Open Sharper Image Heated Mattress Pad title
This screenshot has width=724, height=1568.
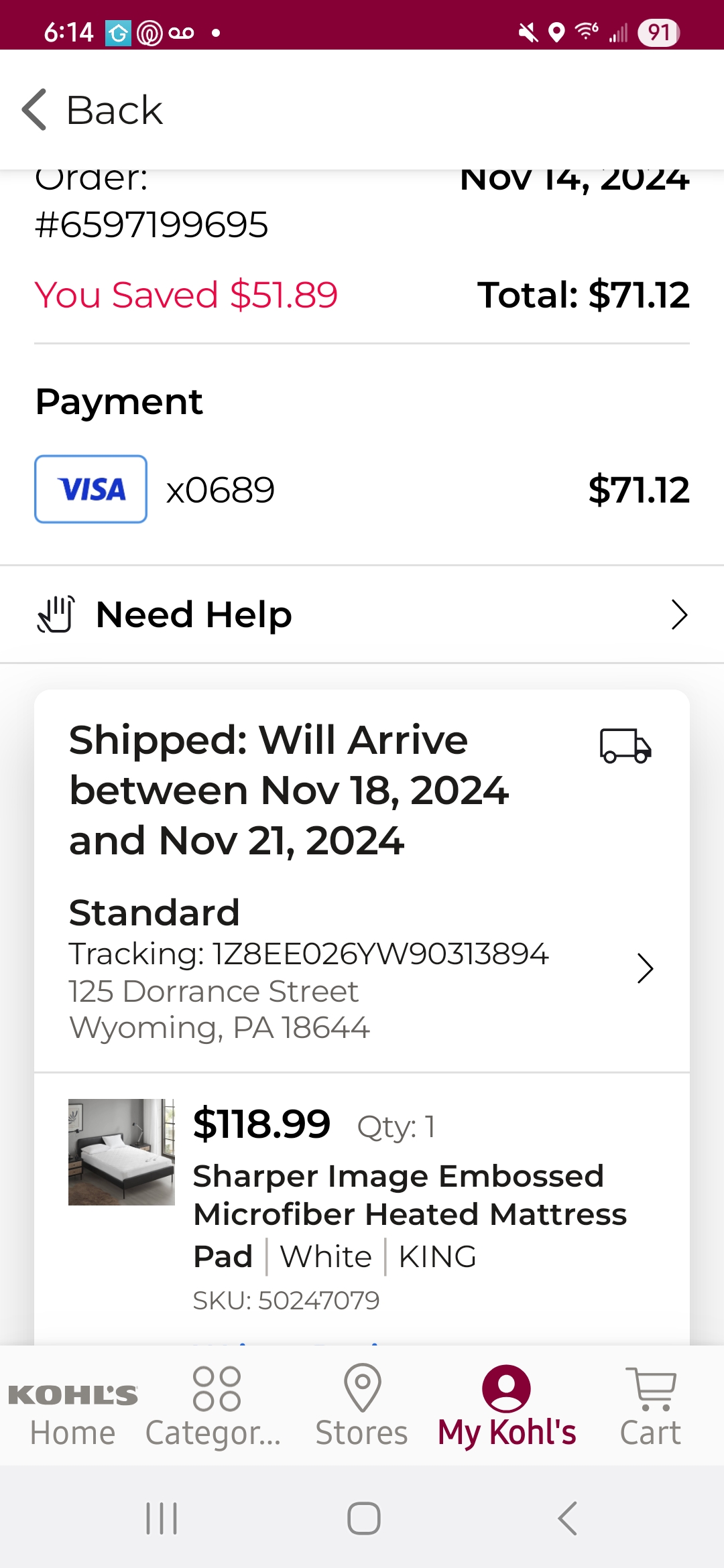(410, 1216)
